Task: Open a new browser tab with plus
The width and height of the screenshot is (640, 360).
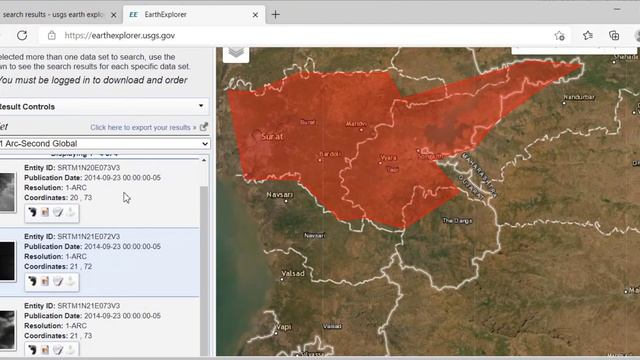Action: click(276, 15)
